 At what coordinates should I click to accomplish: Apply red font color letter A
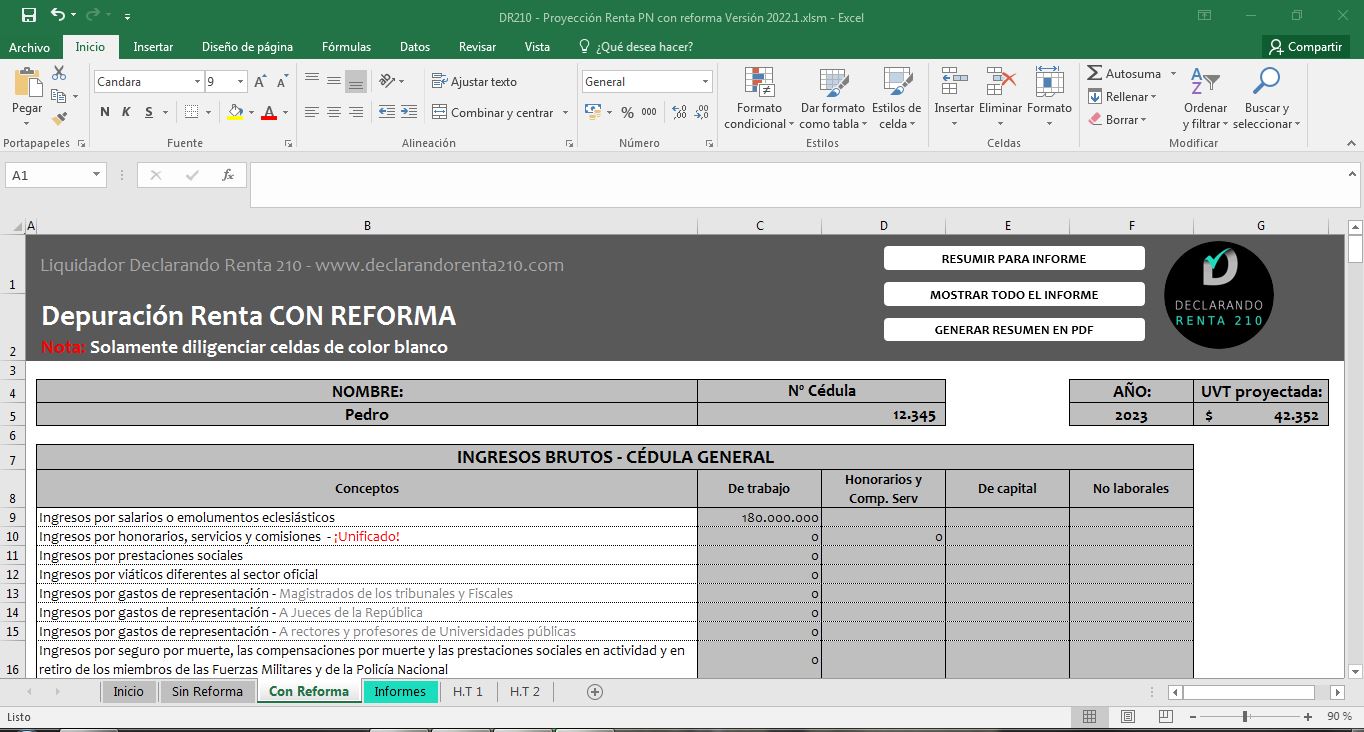pyautogui.click(x=268, y=112)
